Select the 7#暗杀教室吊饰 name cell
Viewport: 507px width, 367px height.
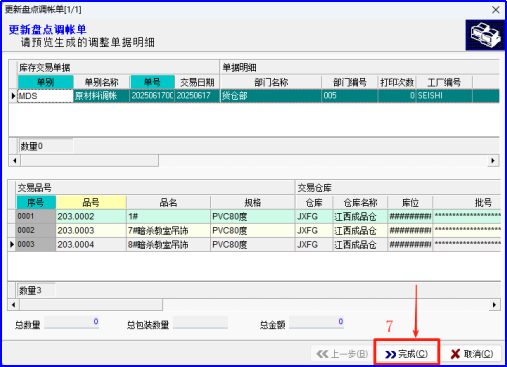[168, 230]
